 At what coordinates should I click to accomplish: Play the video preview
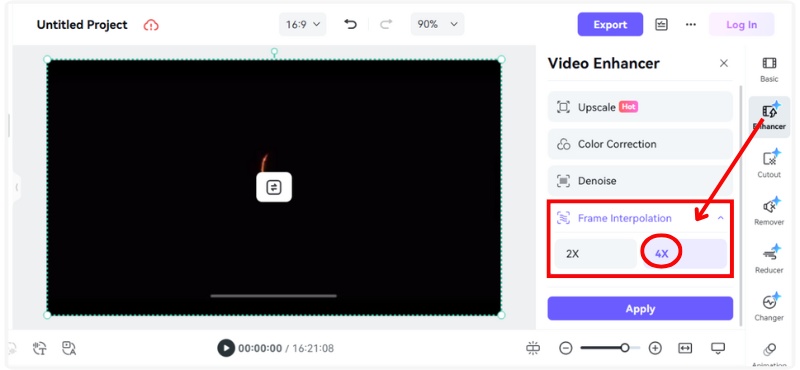pos(226,348)
